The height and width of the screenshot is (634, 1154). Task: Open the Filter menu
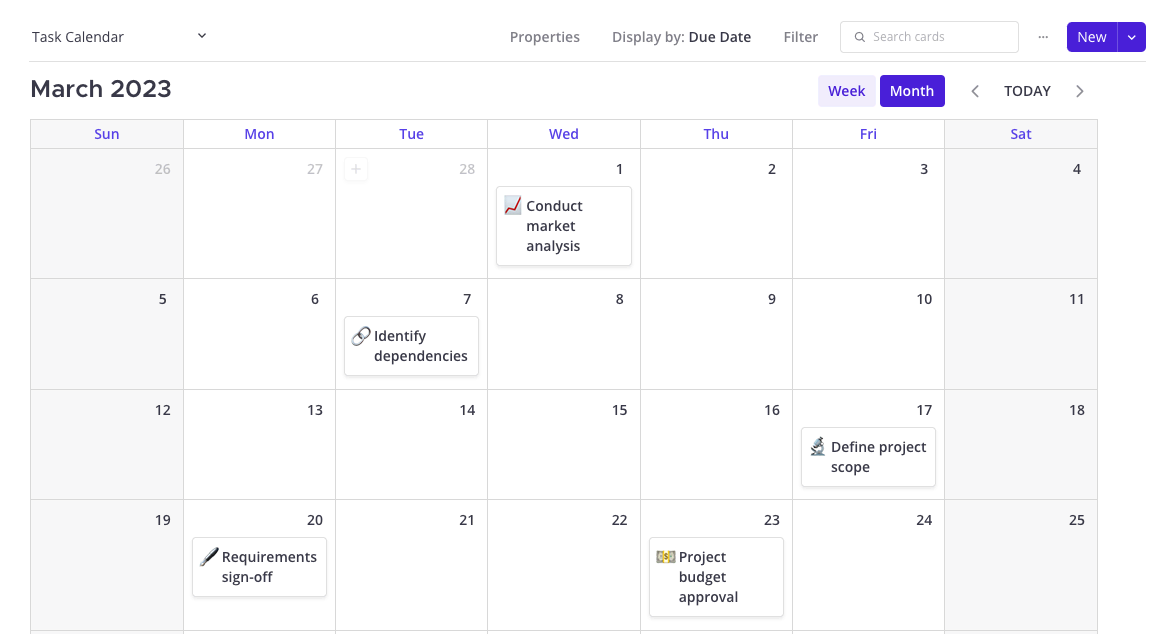coord(801,37)
